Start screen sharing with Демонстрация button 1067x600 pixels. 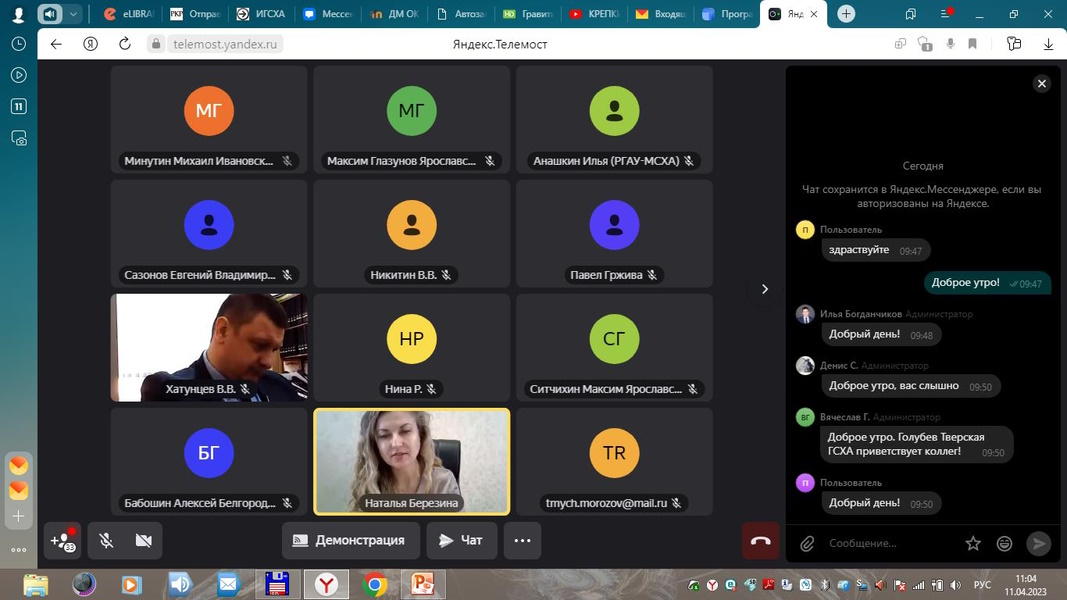pos(349,541)
